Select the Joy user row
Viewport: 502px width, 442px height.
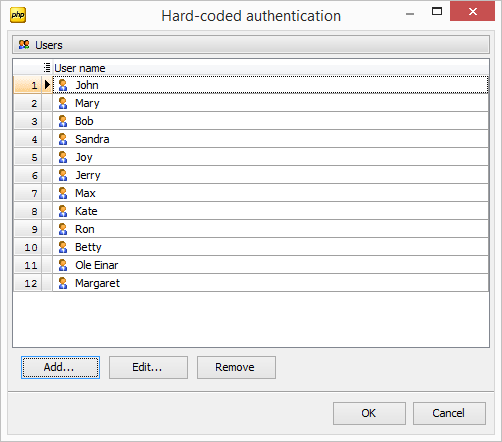point(270,157)
